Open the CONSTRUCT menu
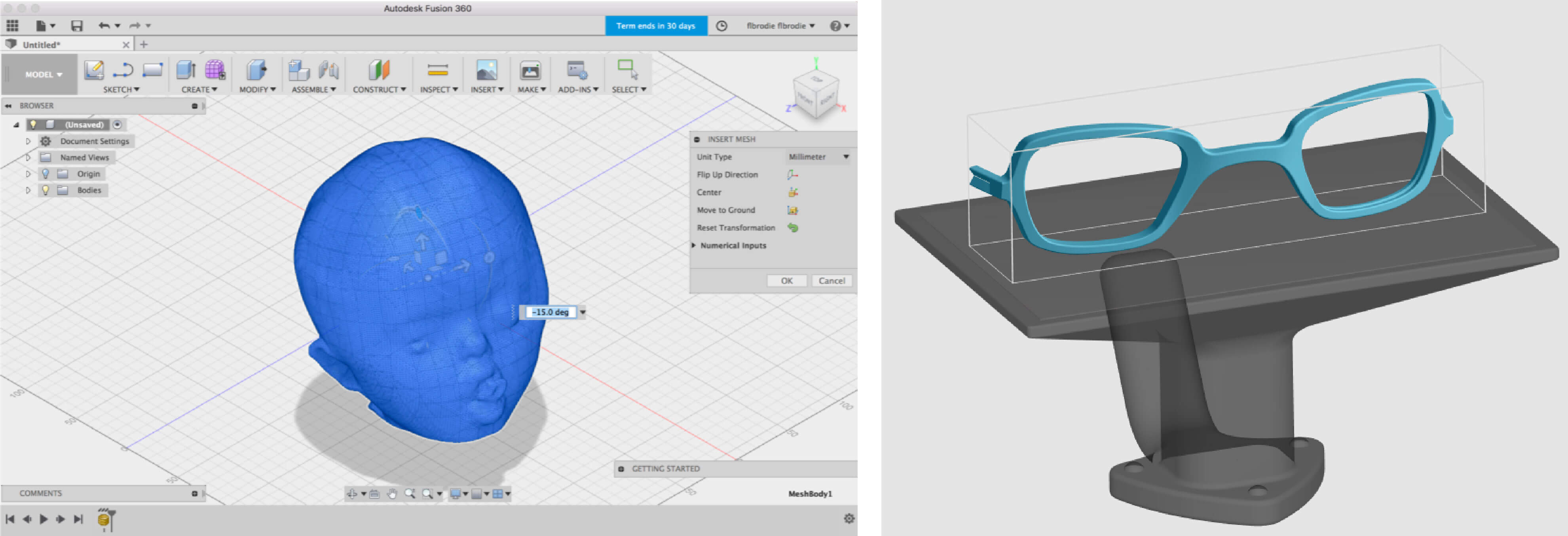The image size is (1568, 536). 379,89
